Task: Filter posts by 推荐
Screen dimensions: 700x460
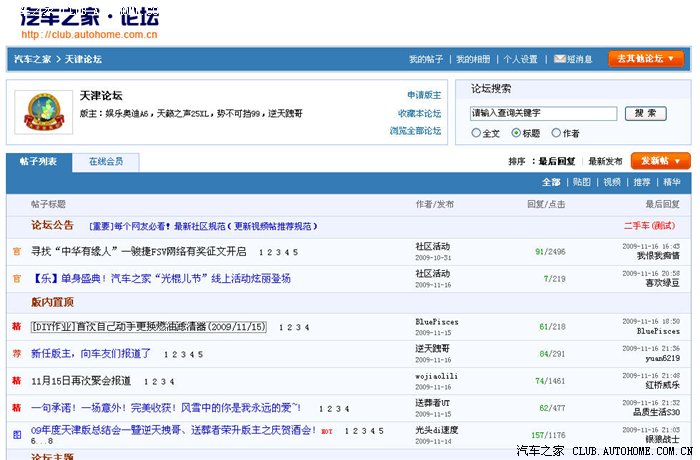Action: 642,182
